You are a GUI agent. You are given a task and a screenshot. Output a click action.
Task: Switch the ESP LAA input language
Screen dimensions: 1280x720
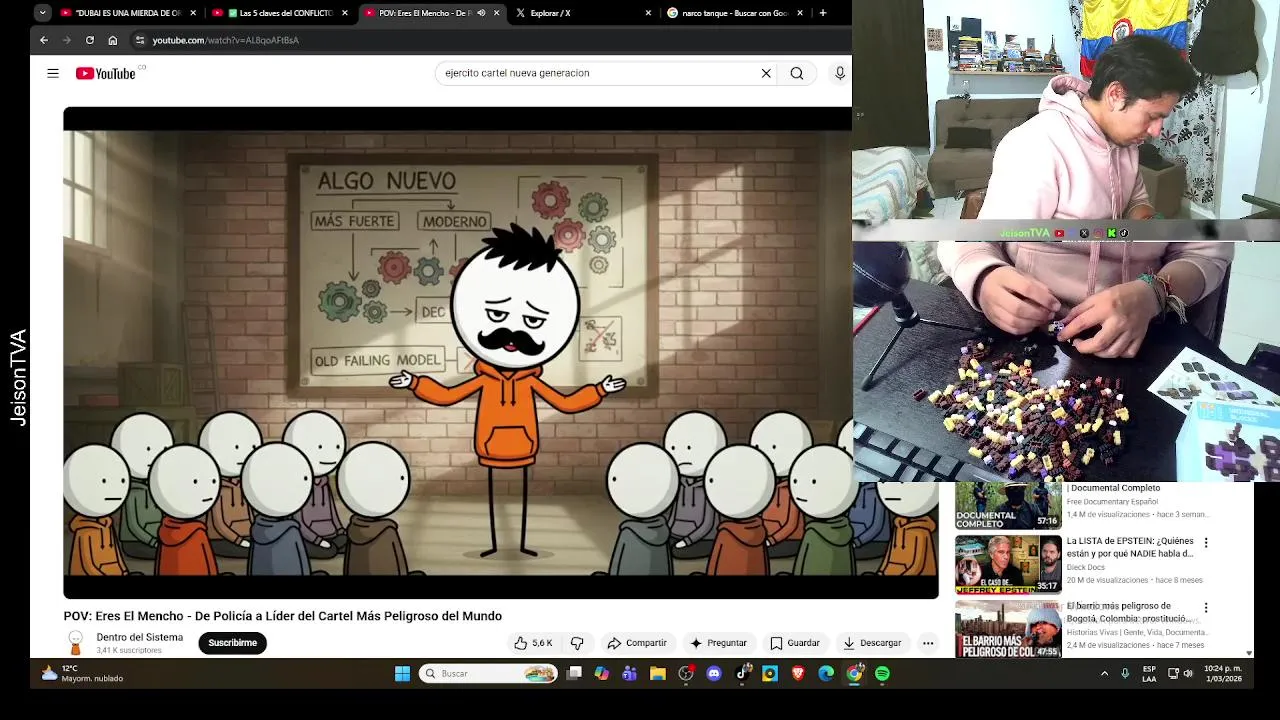coord(1149,674)
